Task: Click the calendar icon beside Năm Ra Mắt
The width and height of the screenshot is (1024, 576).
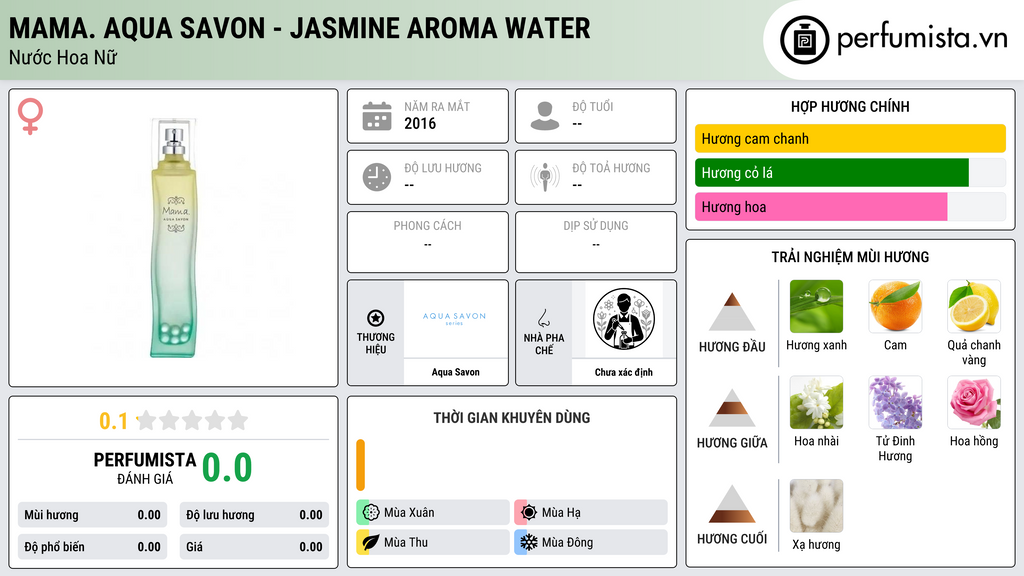Action: pos(377,116)
